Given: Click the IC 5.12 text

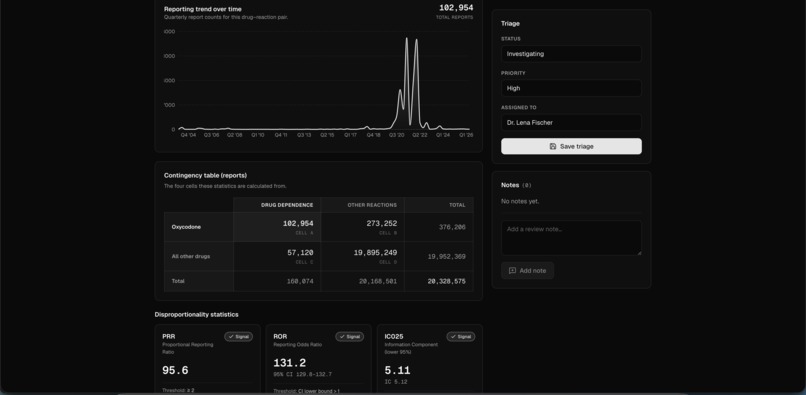Looking at the screenshot, I should click(396, 382).
